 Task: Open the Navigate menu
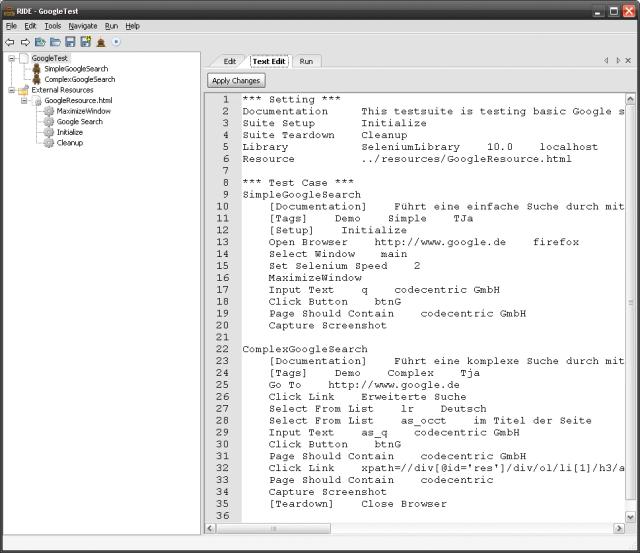[83, 26]
